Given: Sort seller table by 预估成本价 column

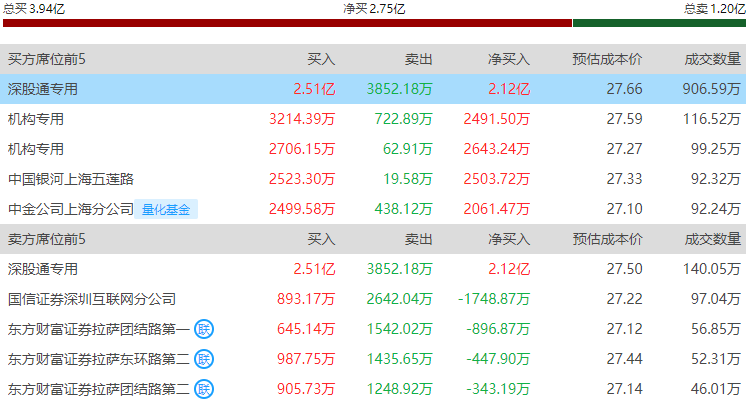Looking at the screenshot, I should pos(607,239).
